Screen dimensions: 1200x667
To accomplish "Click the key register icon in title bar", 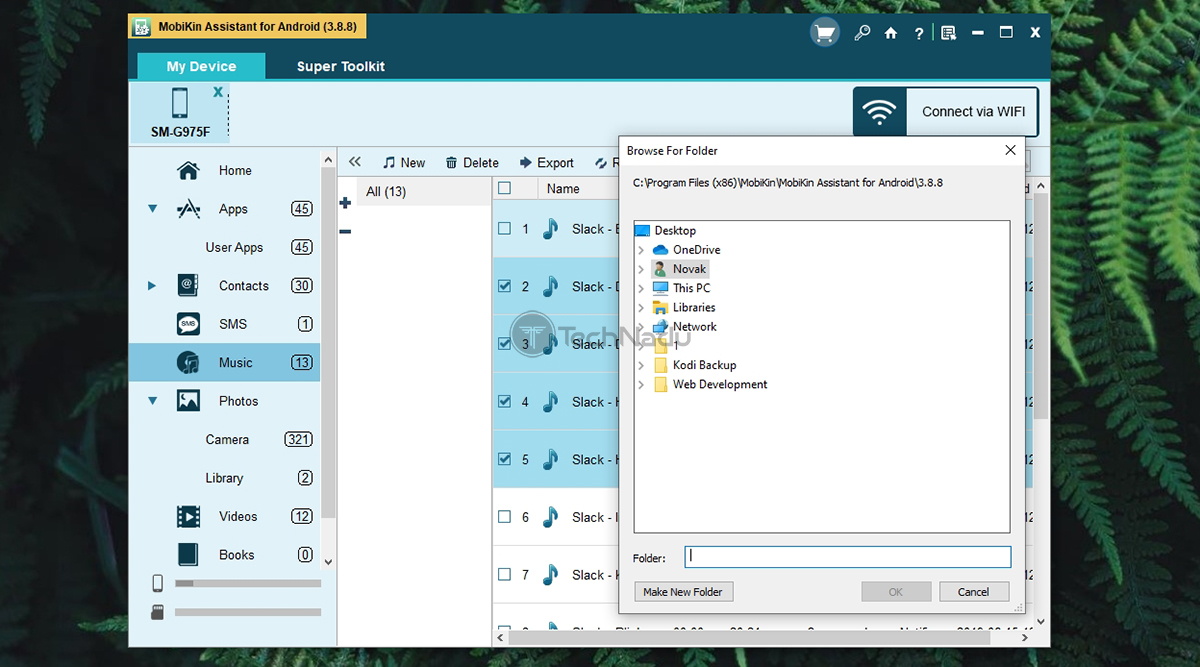I will (x=861, y=33).
